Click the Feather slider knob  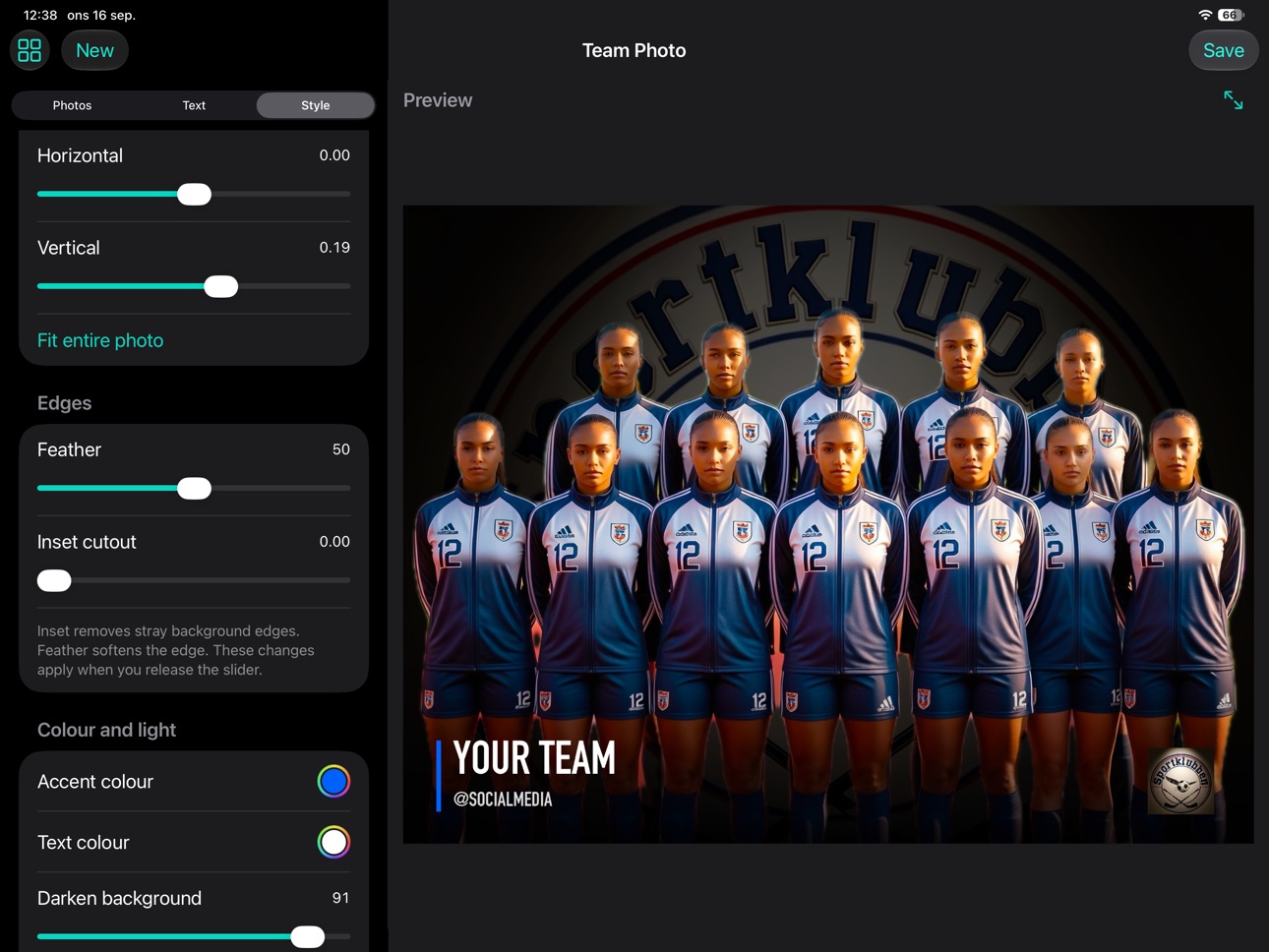coord(195,489)
